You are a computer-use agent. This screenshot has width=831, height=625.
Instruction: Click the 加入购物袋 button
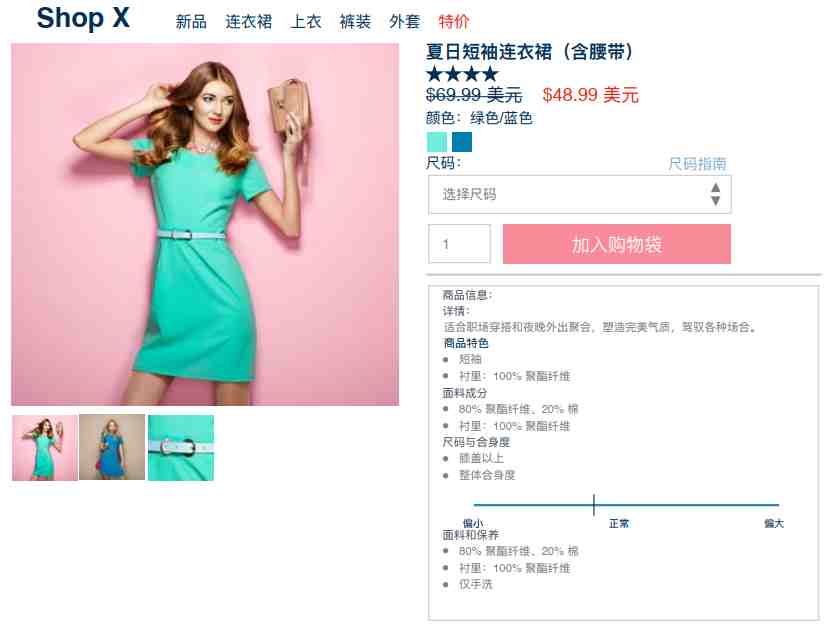pos(617,244)
